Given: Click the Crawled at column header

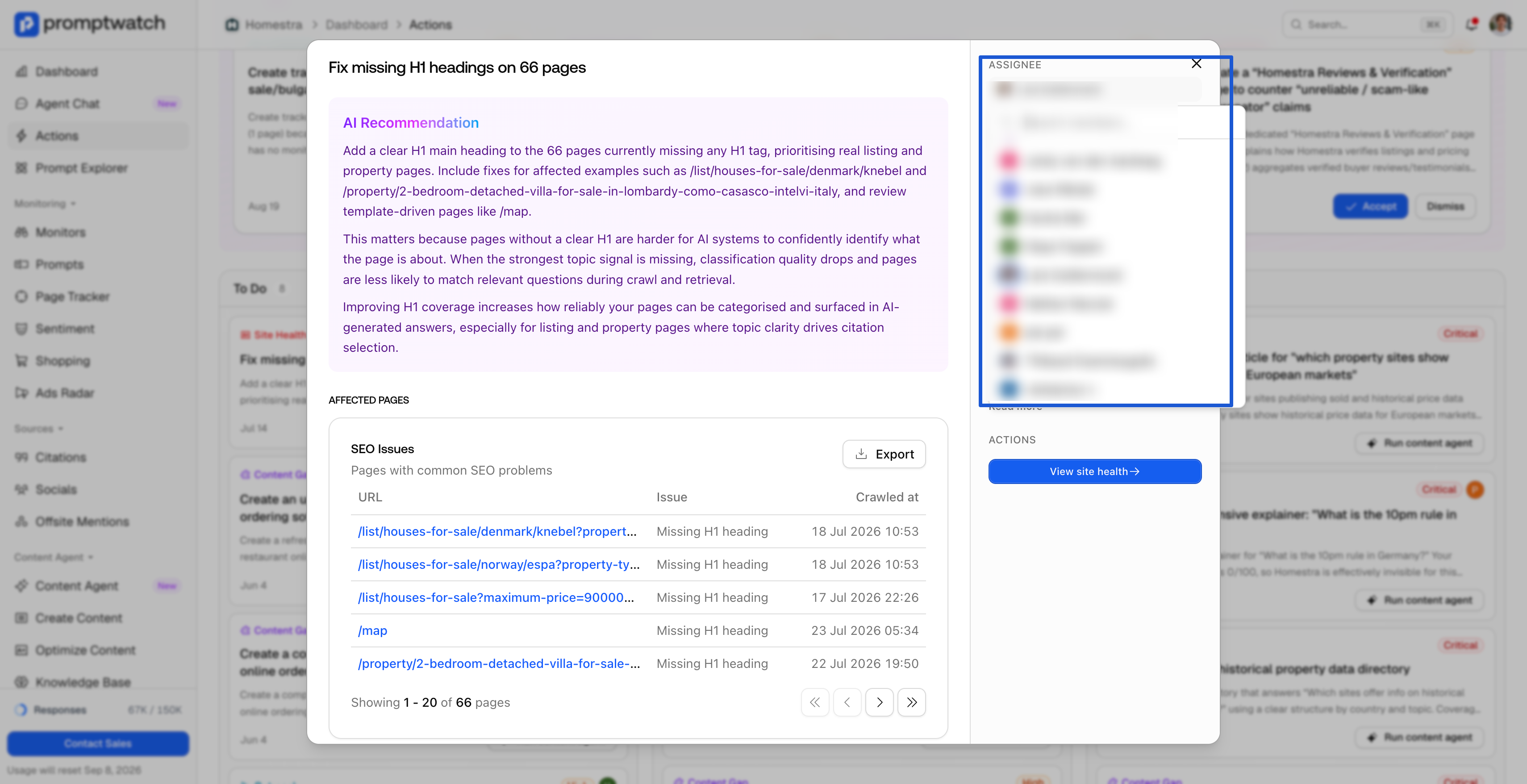Looking at the screenshot, I should coord(887,497).
